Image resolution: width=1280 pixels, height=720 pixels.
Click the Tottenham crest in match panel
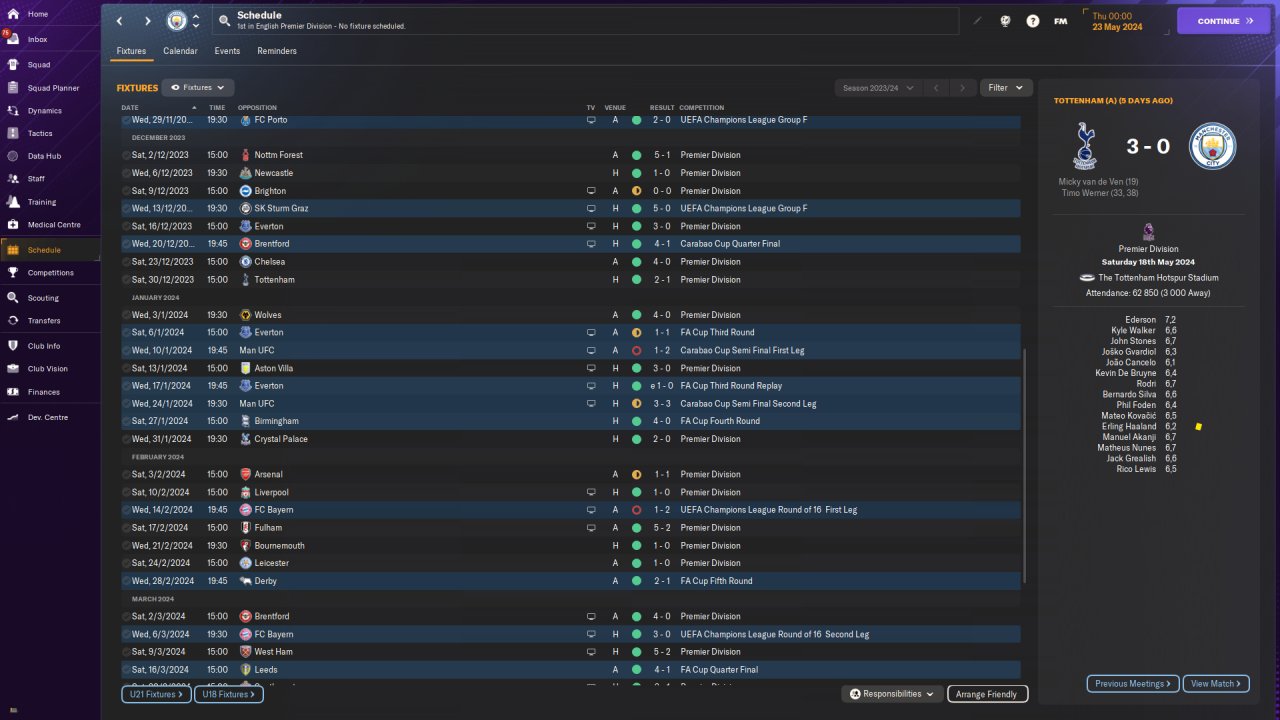point(1084,146)
